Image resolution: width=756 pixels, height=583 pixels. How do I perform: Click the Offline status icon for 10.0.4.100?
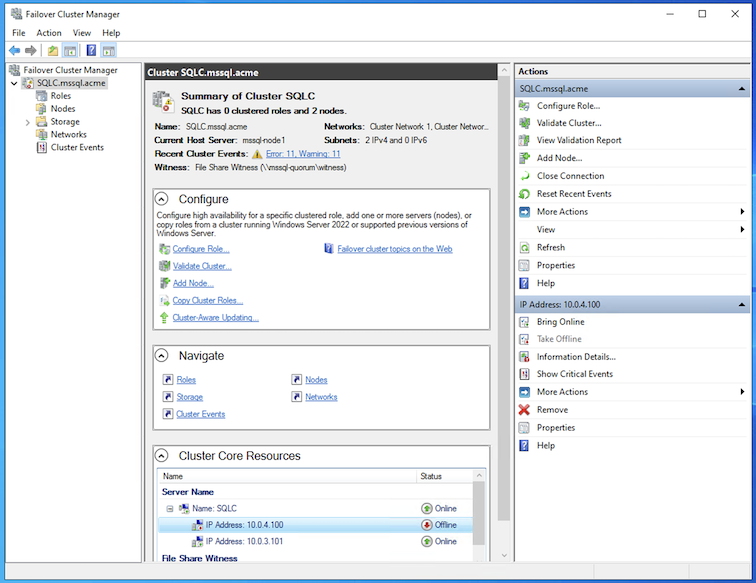pos(427,525)
